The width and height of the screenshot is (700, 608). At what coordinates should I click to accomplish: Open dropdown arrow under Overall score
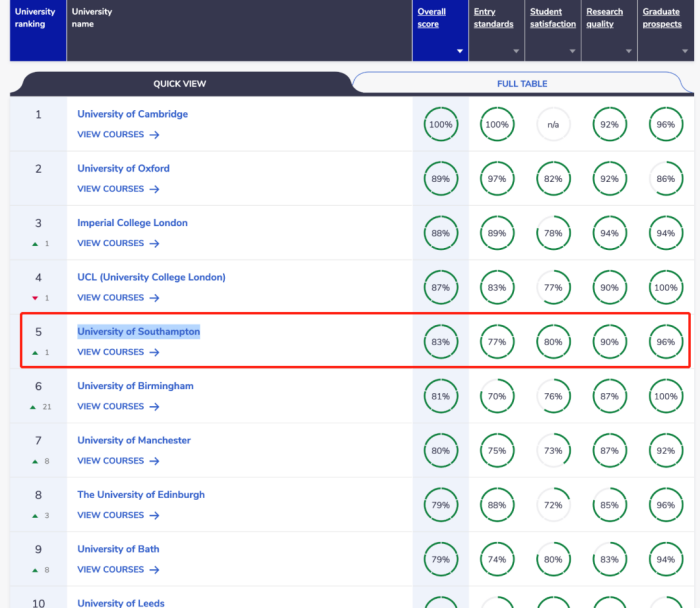[x=460, y=51]
